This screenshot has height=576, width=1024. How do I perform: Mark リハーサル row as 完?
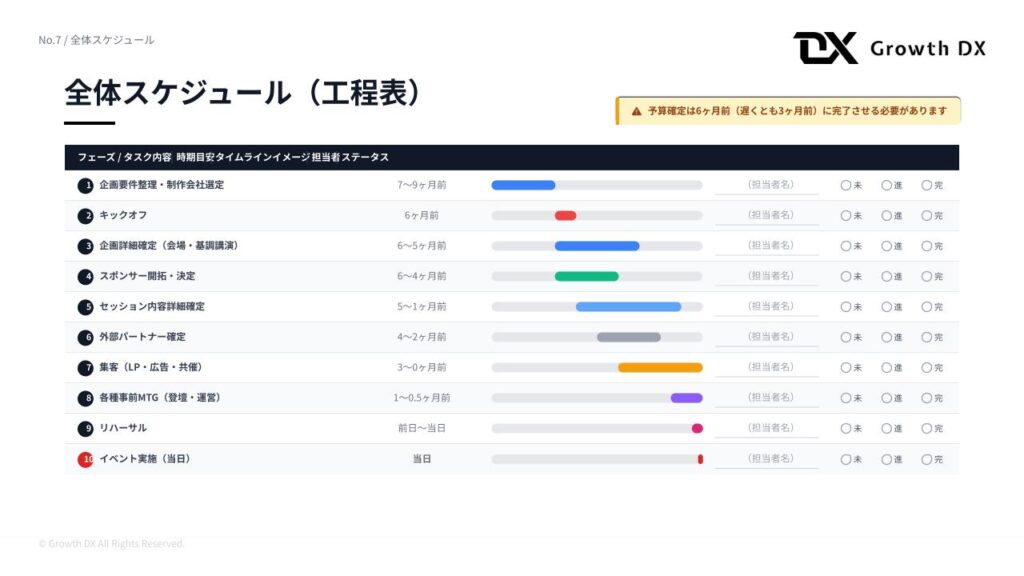coord(926,428)
